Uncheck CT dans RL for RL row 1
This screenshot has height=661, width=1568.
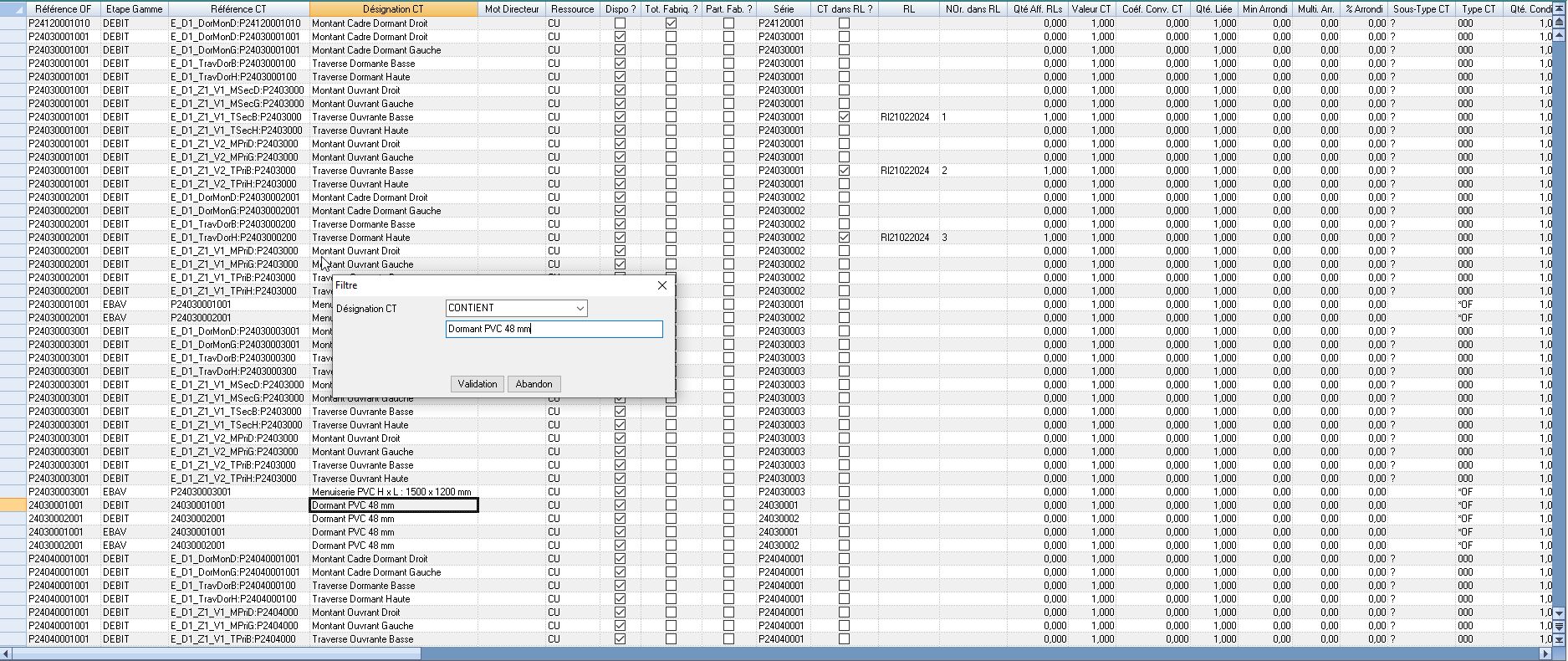pos(844,117)
